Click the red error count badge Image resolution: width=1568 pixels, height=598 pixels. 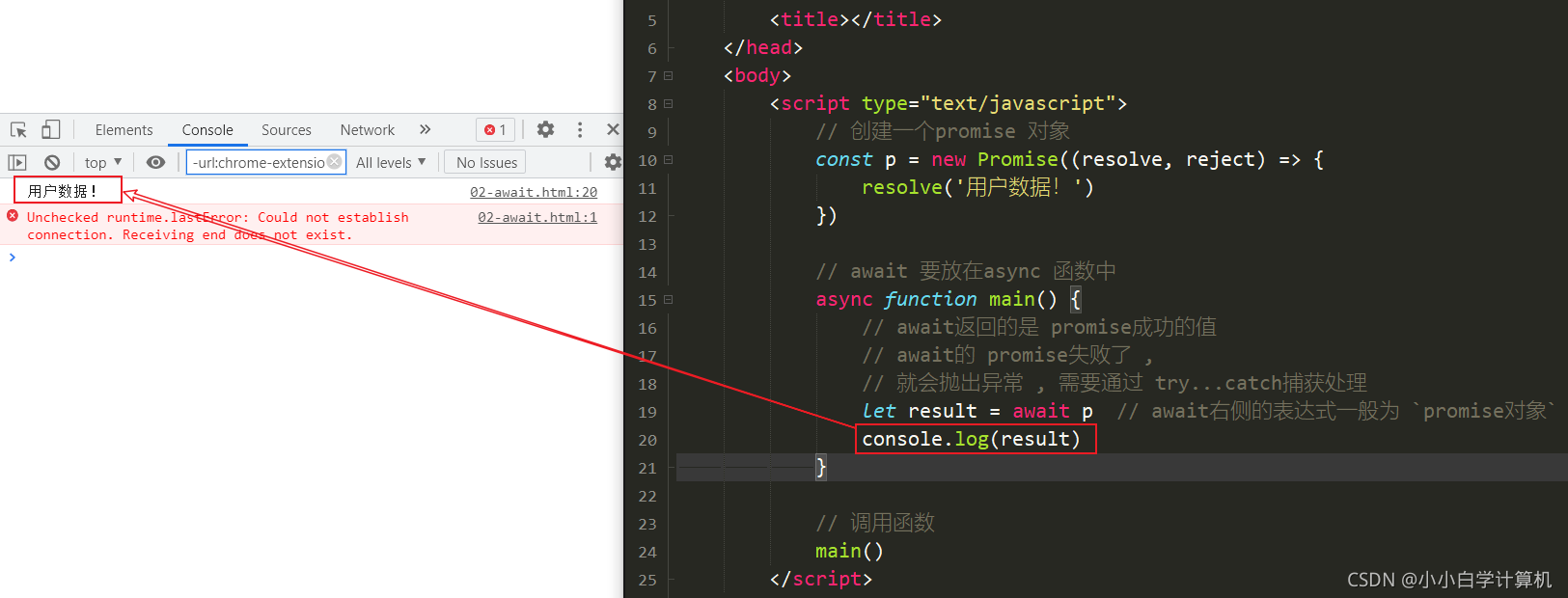pos(496,130)
